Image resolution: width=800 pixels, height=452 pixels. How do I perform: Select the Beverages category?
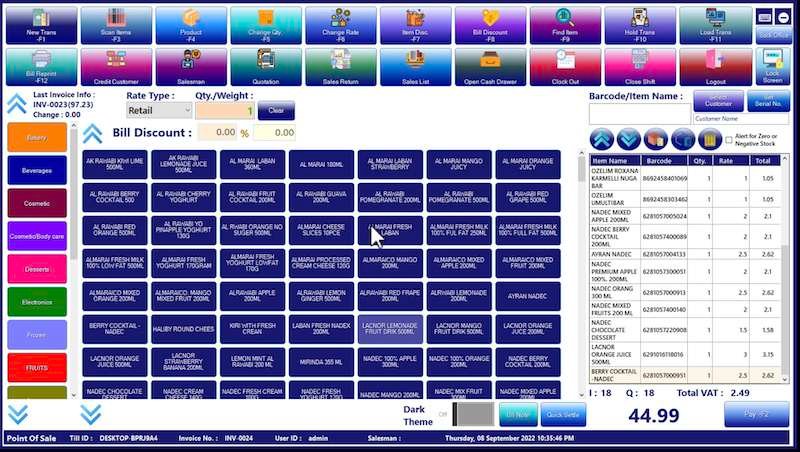pos(37,171)
